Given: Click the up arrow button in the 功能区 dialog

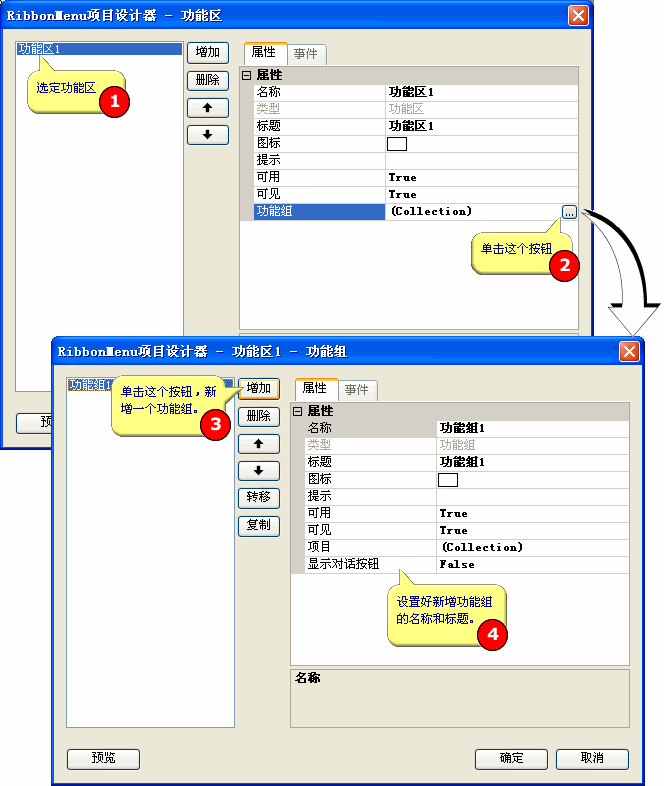Looking at the screenshot, I should [x=208, y=107].
